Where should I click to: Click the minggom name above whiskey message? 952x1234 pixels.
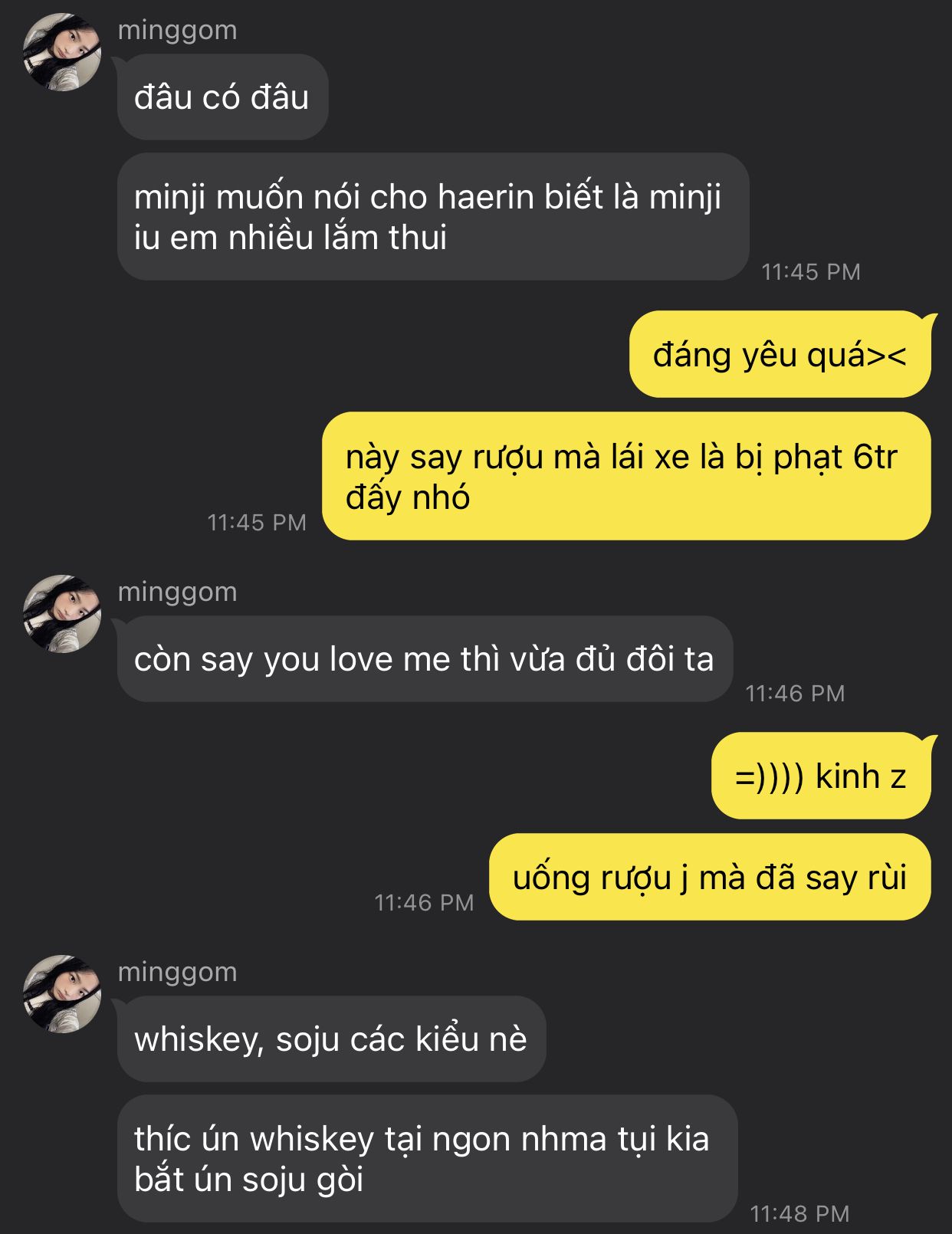click(x=178, y=973)
